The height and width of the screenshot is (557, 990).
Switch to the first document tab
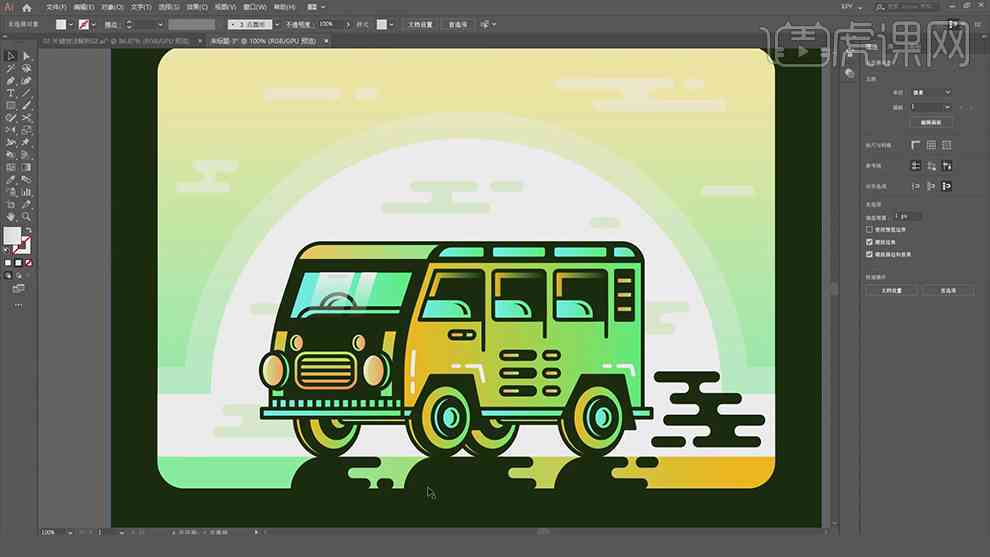click(x=117, y=41)
